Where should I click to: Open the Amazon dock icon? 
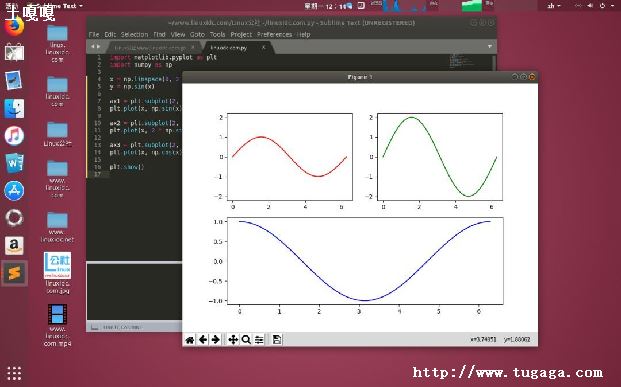point(14,246)
